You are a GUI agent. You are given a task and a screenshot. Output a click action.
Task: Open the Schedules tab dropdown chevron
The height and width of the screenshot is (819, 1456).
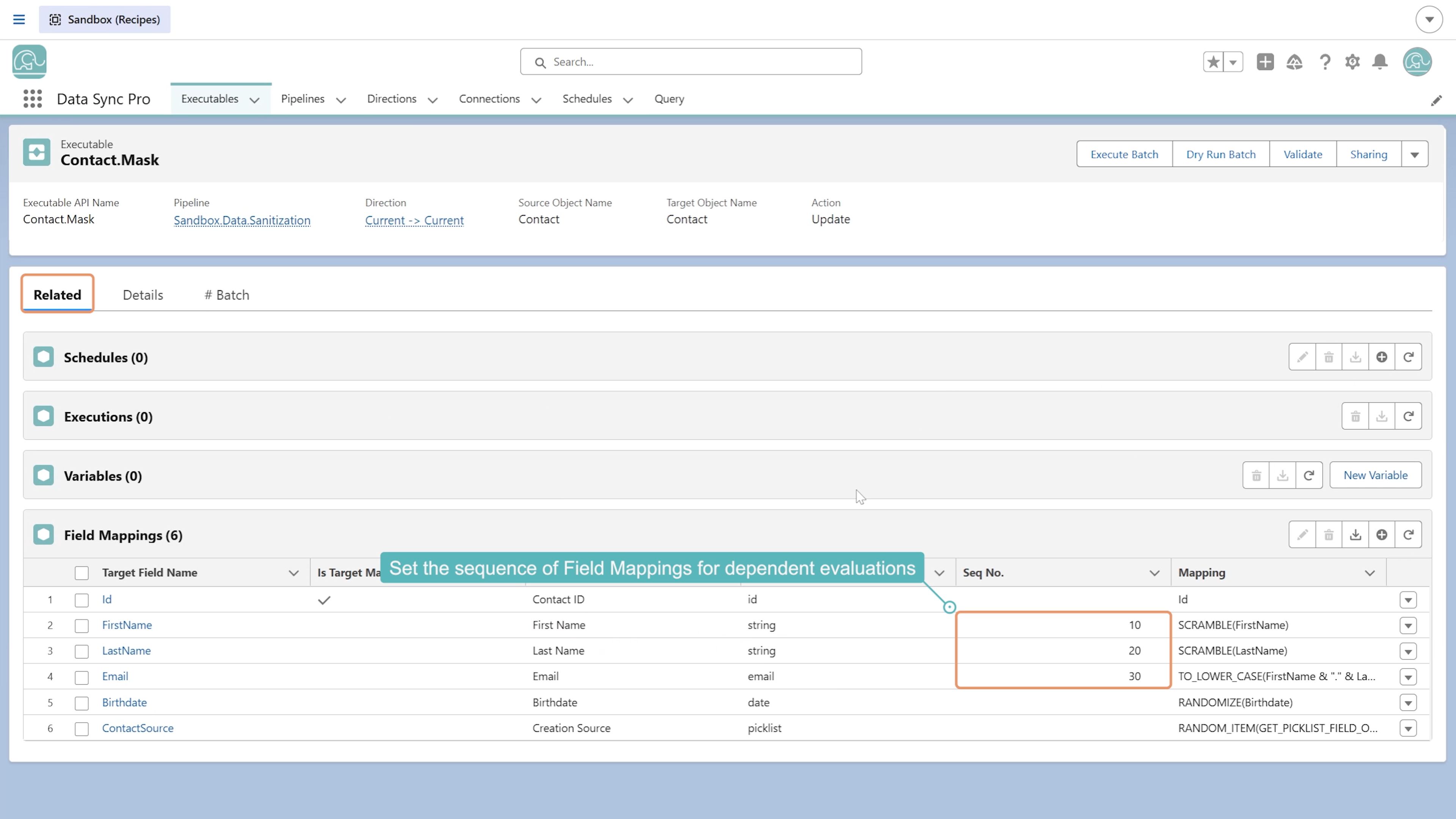(628, 100)
